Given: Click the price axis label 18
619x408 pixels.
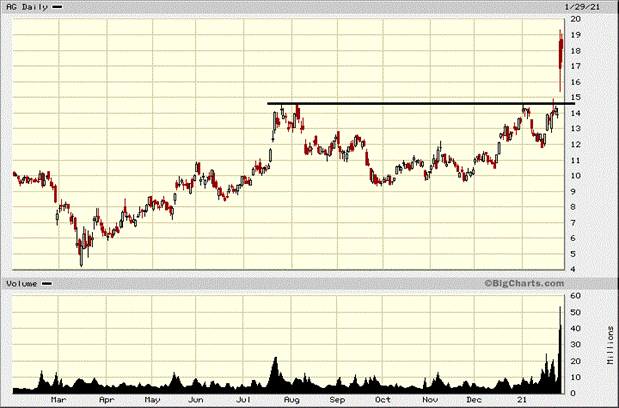Looking at the screenshot, I should (x=576, y=51).
